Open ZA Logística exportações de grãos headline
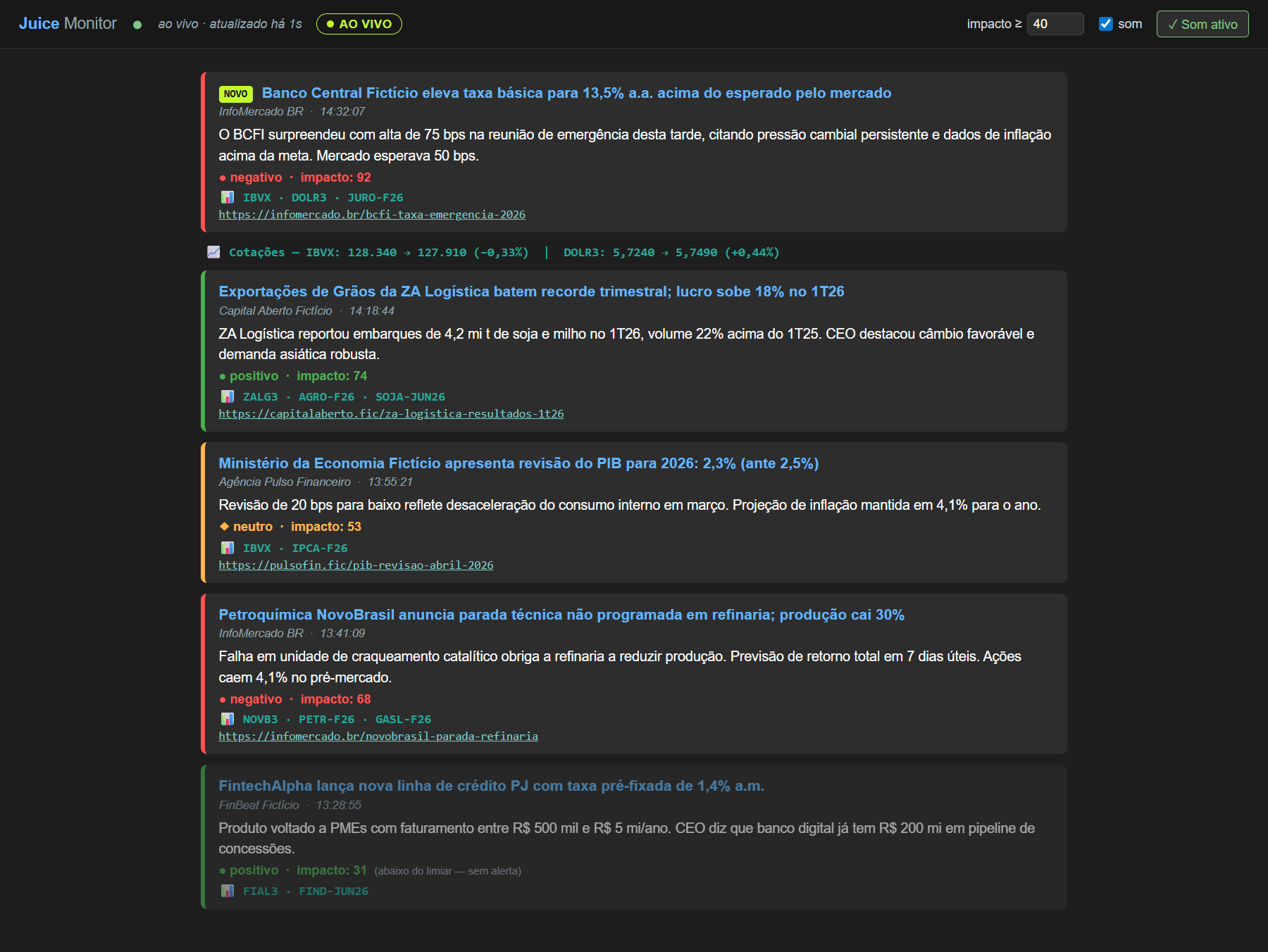The width and height of the screenshot is (1268, 952). point(531,292)
